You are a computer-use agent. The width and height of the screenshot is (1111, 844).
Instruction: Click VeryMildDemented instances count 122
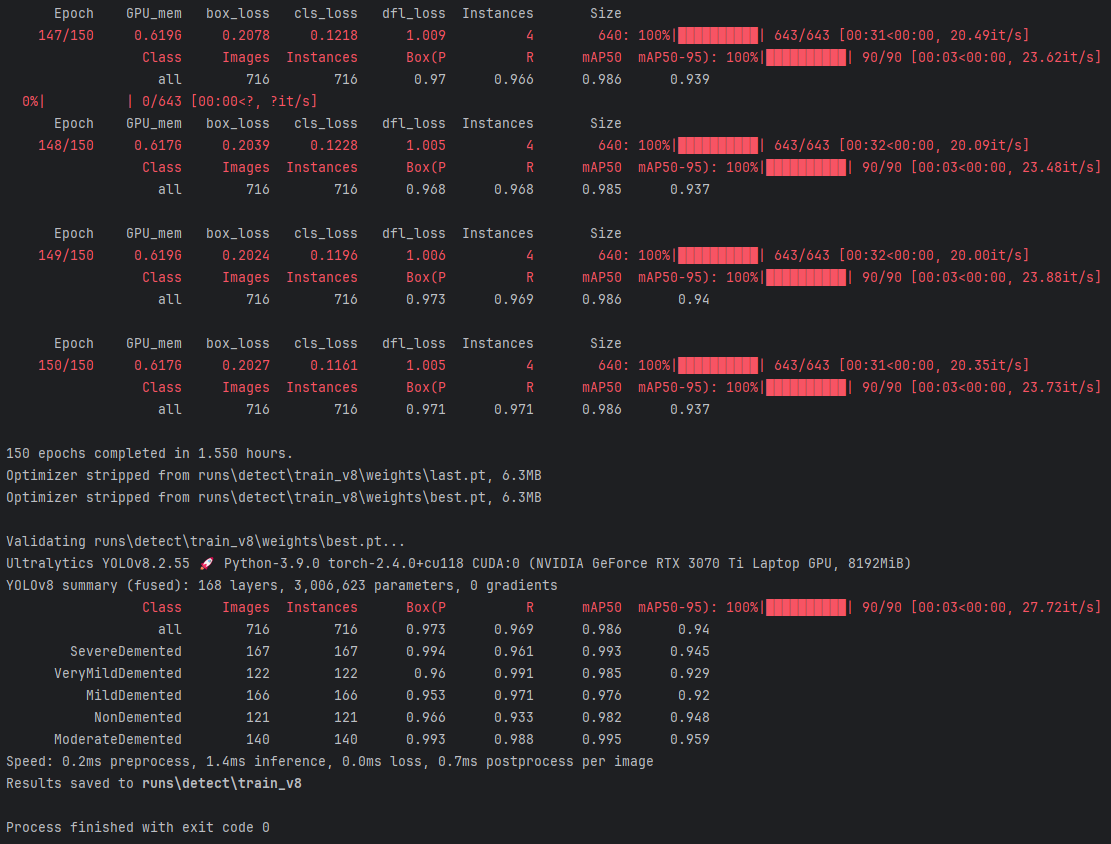[x=346, y=673]
